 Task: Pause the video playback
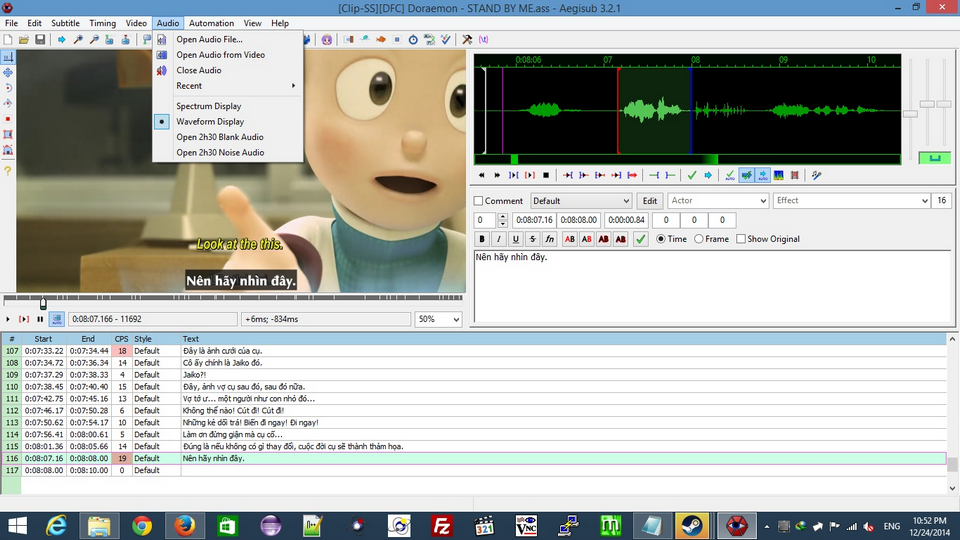point(40,319)
